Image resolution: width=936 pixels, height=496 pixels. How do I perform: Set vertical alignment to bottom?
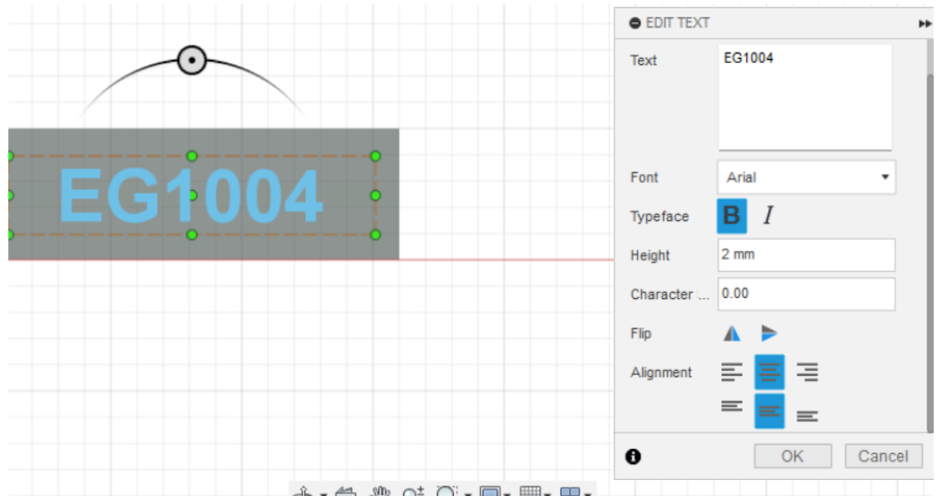click(x=807, y=416)
